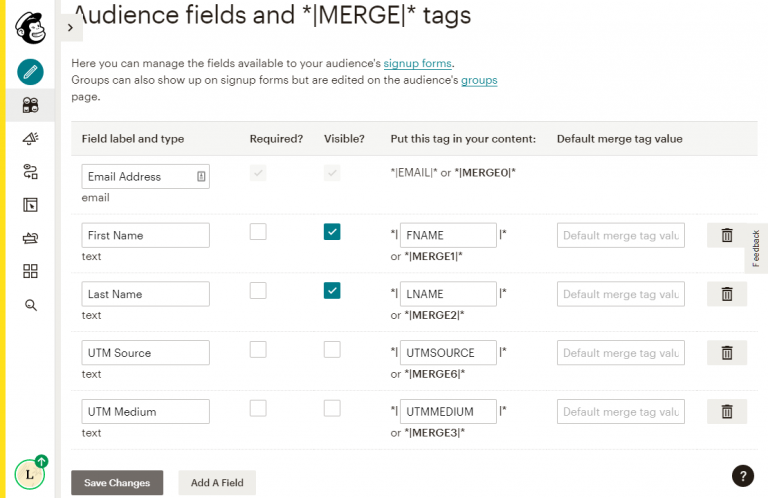Open the signup forms link
This screenshot has width=768, height=498.
417,64
